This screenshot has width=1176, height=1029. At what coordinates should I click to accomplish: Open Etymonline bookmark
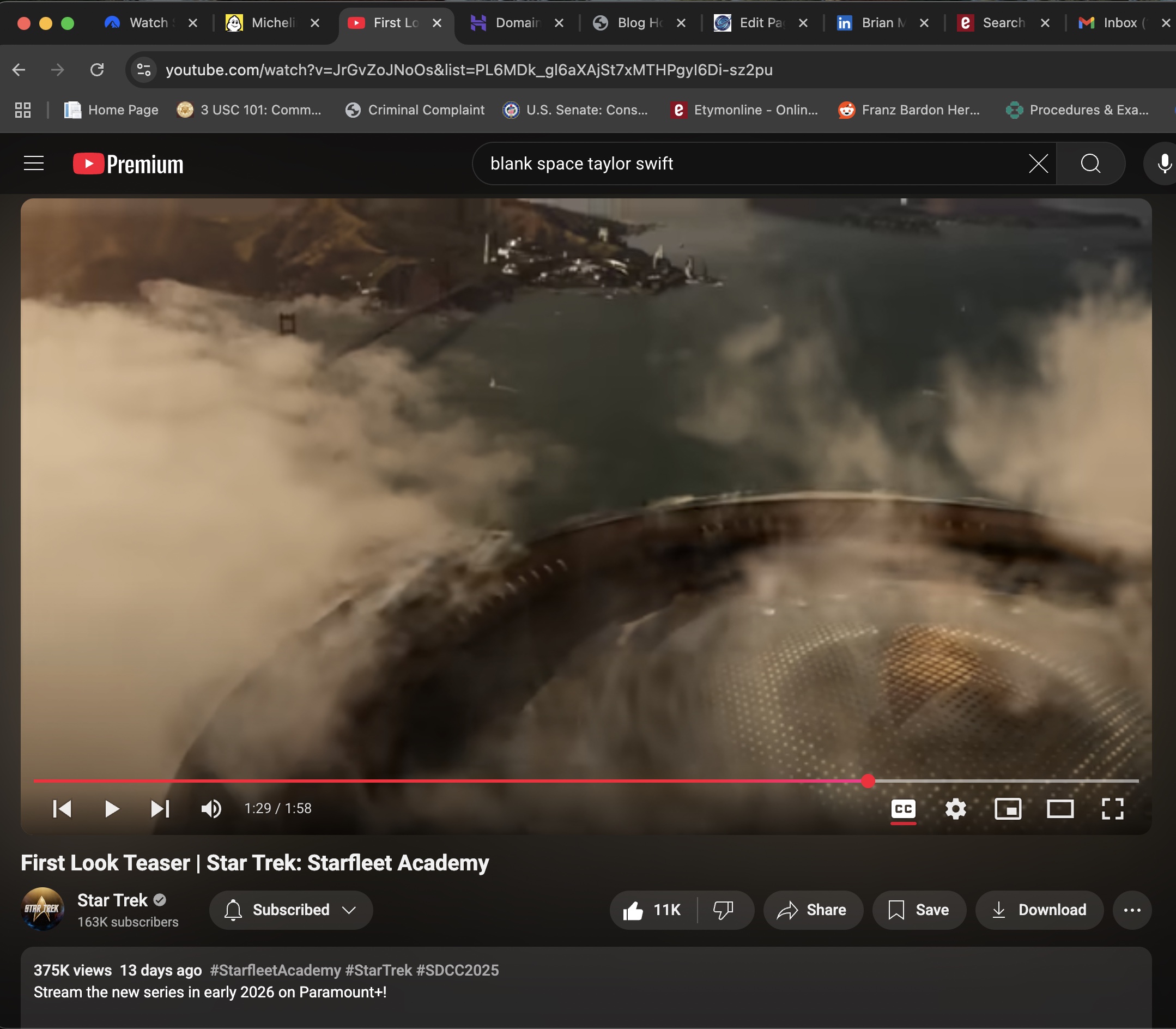click(744, 110)
